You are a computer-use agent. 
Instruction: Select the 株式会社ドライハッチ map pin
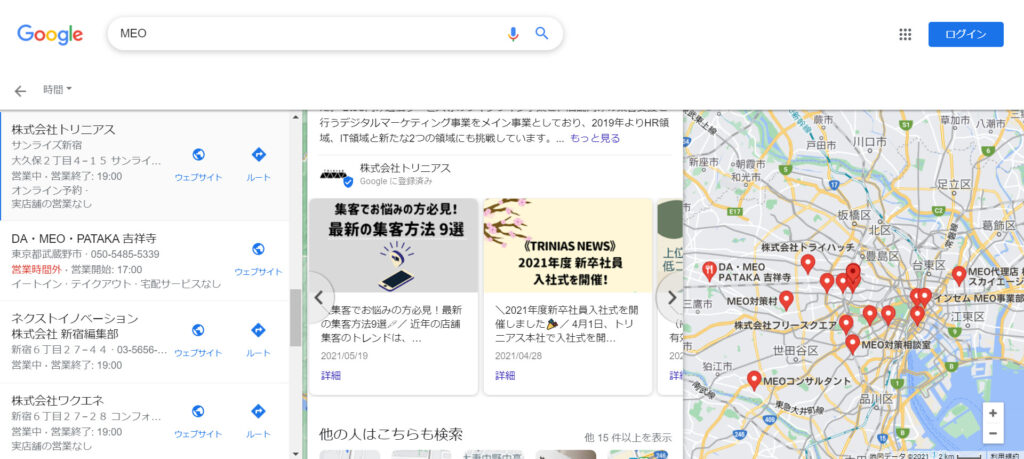click(x=808, y=264)
